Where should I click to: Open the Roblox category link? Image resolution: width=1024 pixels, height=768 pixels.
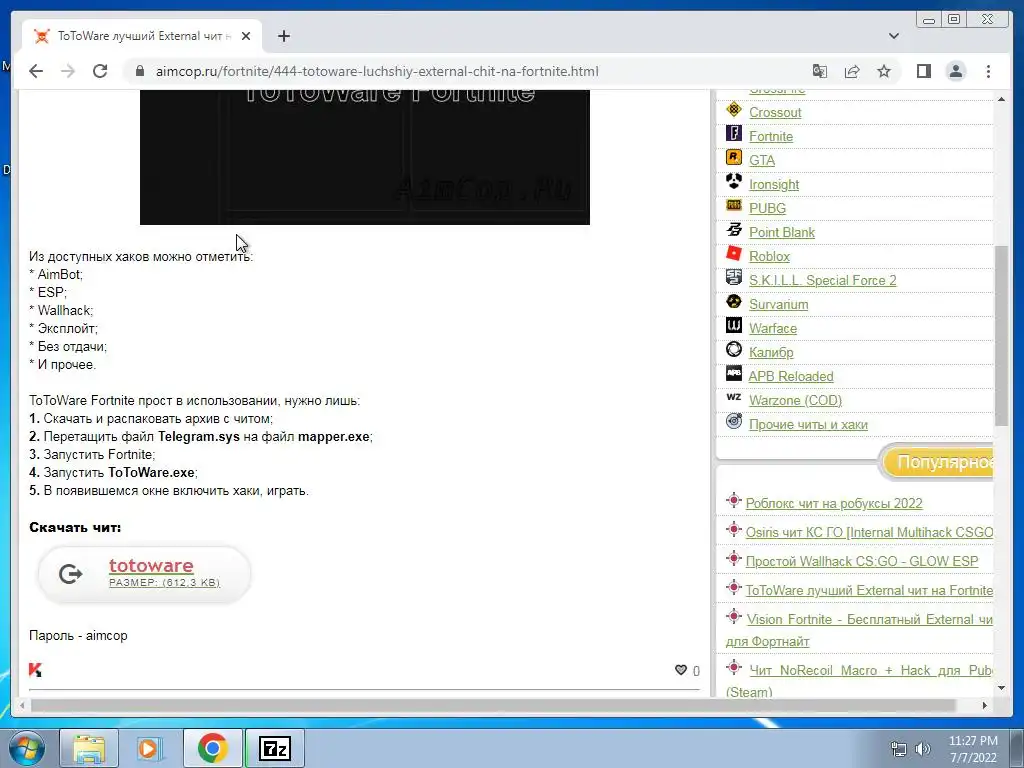click(769, 257)
